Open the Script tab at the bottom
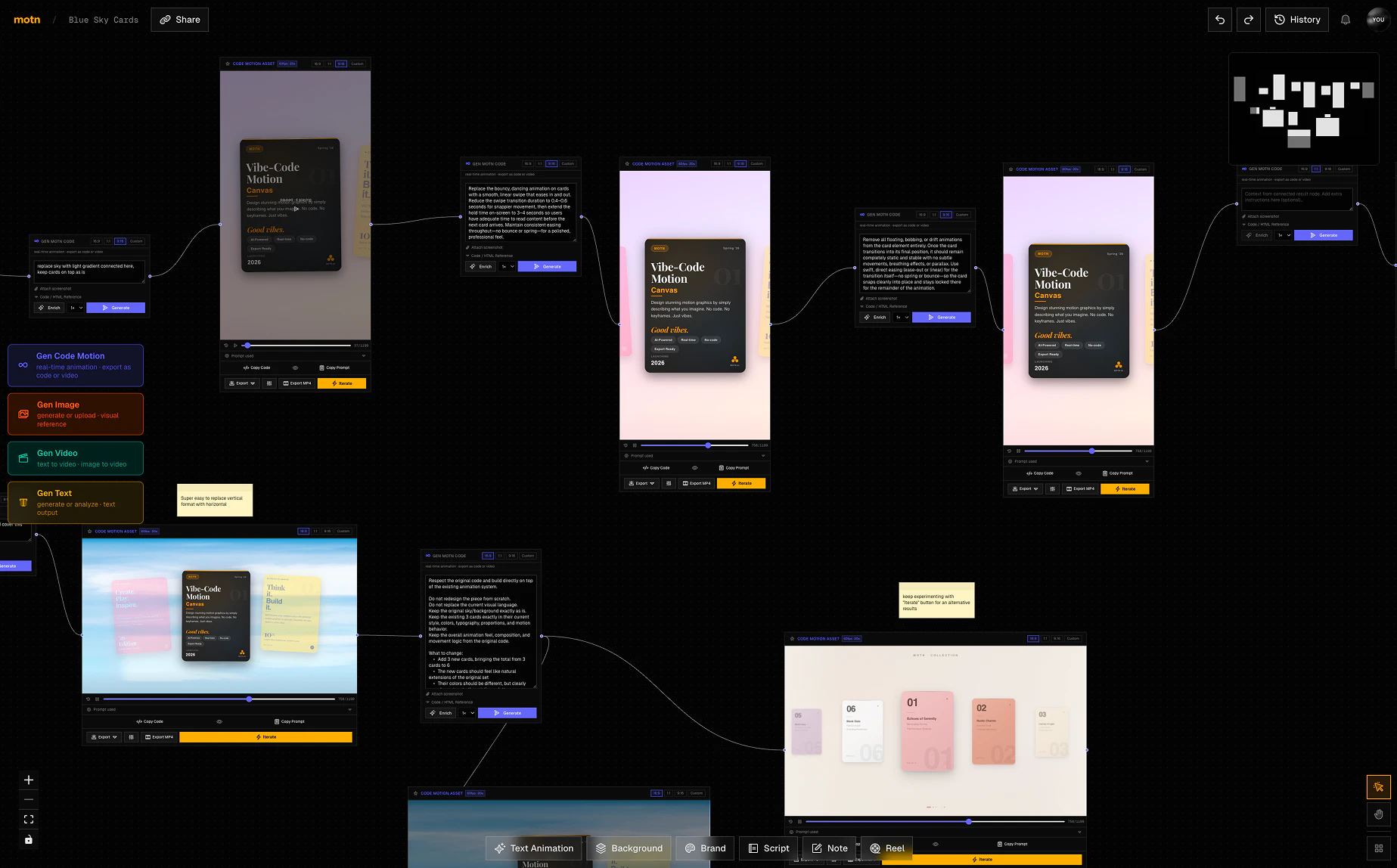Image resolution: width=1397 pixels, height=868 pixels. (768, 848)
